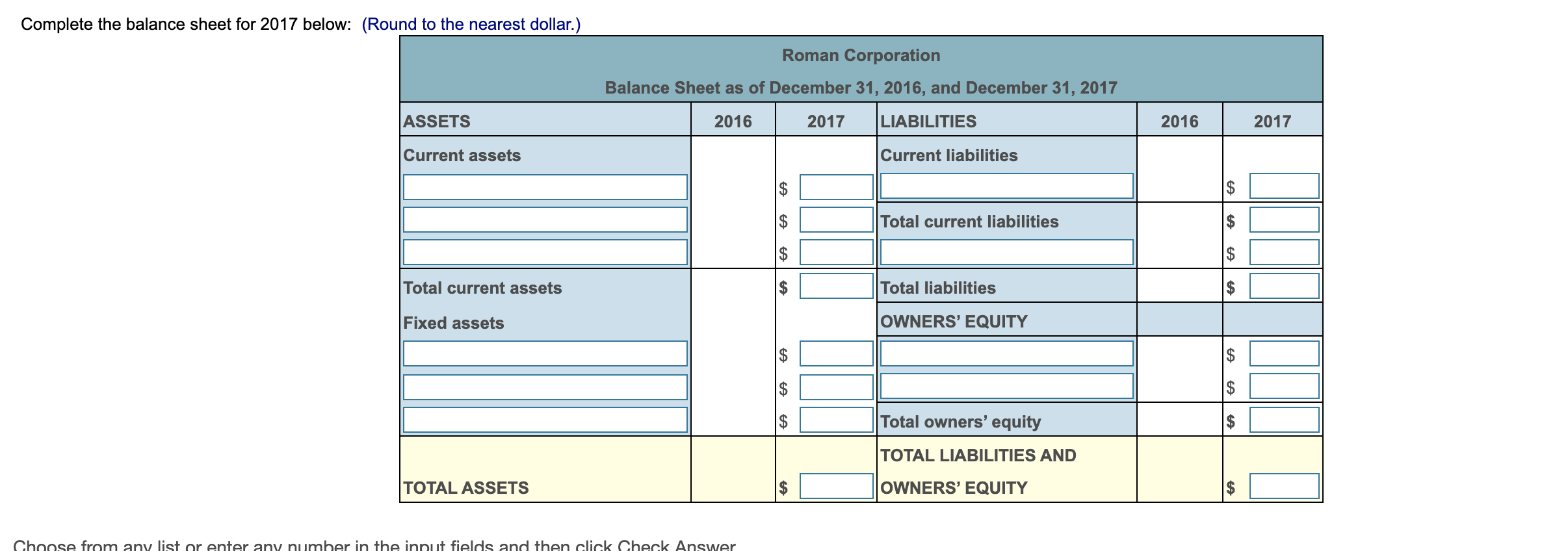Click 2017 amount field for third current asset

836,252
